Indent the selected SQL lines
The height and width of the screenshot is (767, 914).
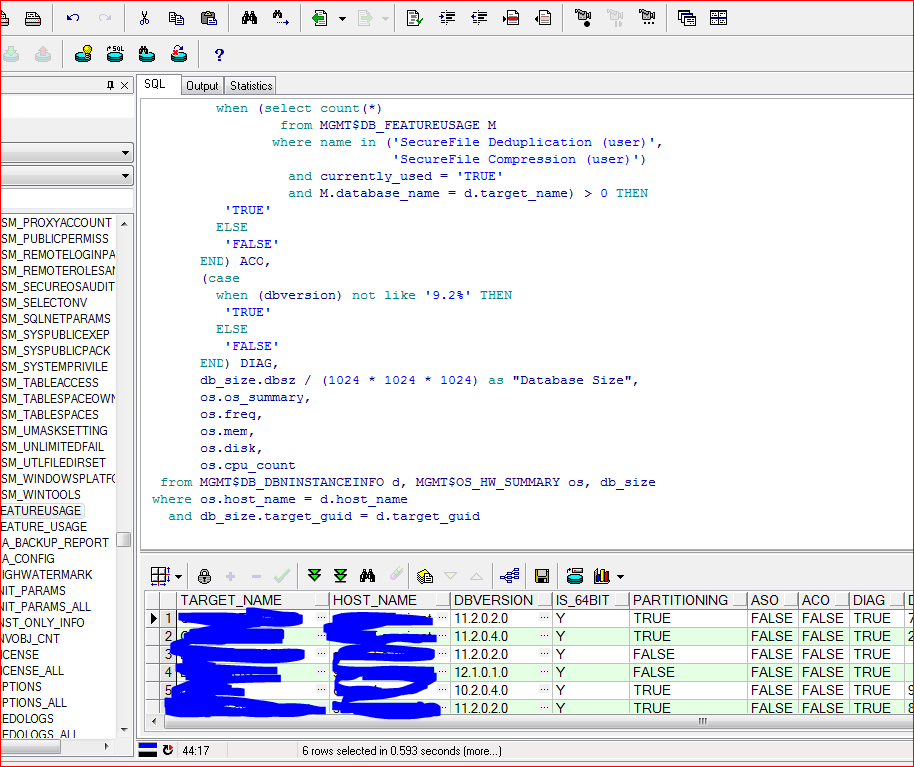pos(447,17)
